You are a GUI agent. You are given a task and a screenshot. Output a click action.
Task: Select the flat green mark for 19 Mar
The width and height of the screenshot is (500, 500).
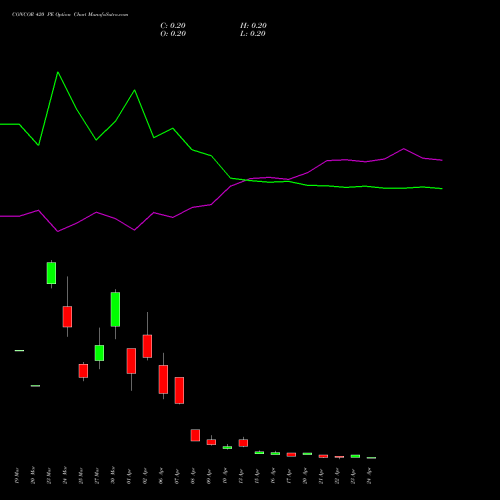pyautogui.click(x=19, y=350)
